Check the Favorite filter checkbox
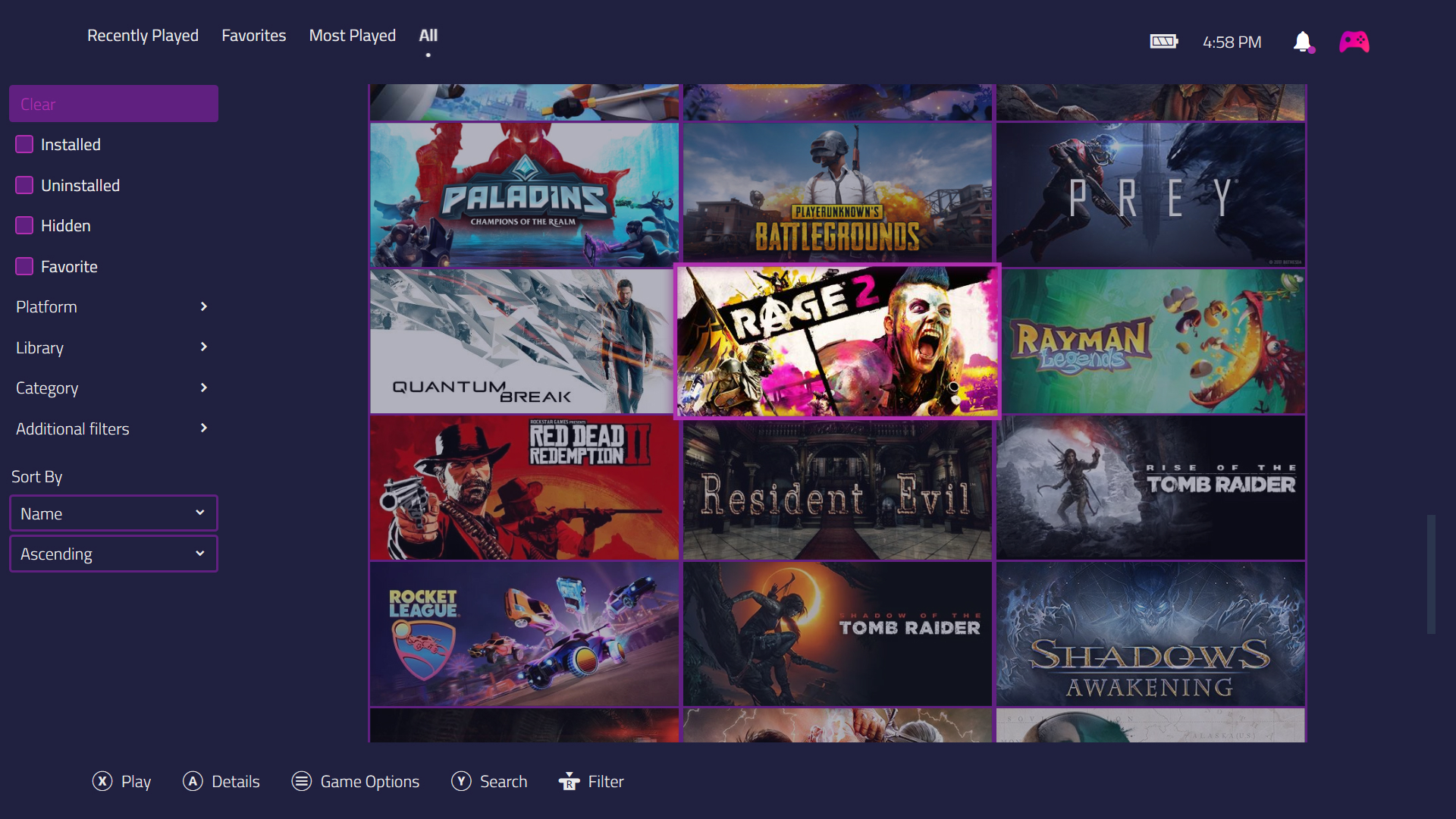The height and width of the screenshot is (819, 1456). click(24, 266)
